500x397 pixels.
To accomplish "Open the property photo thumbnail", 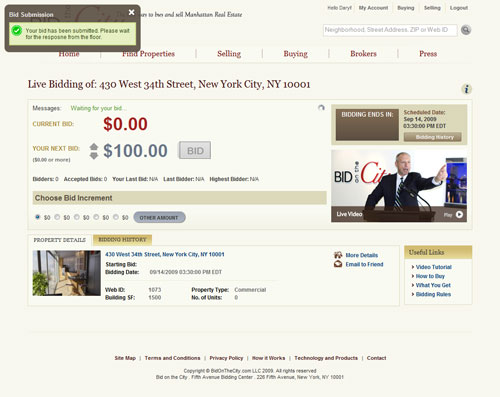I will tap(66, 273).
